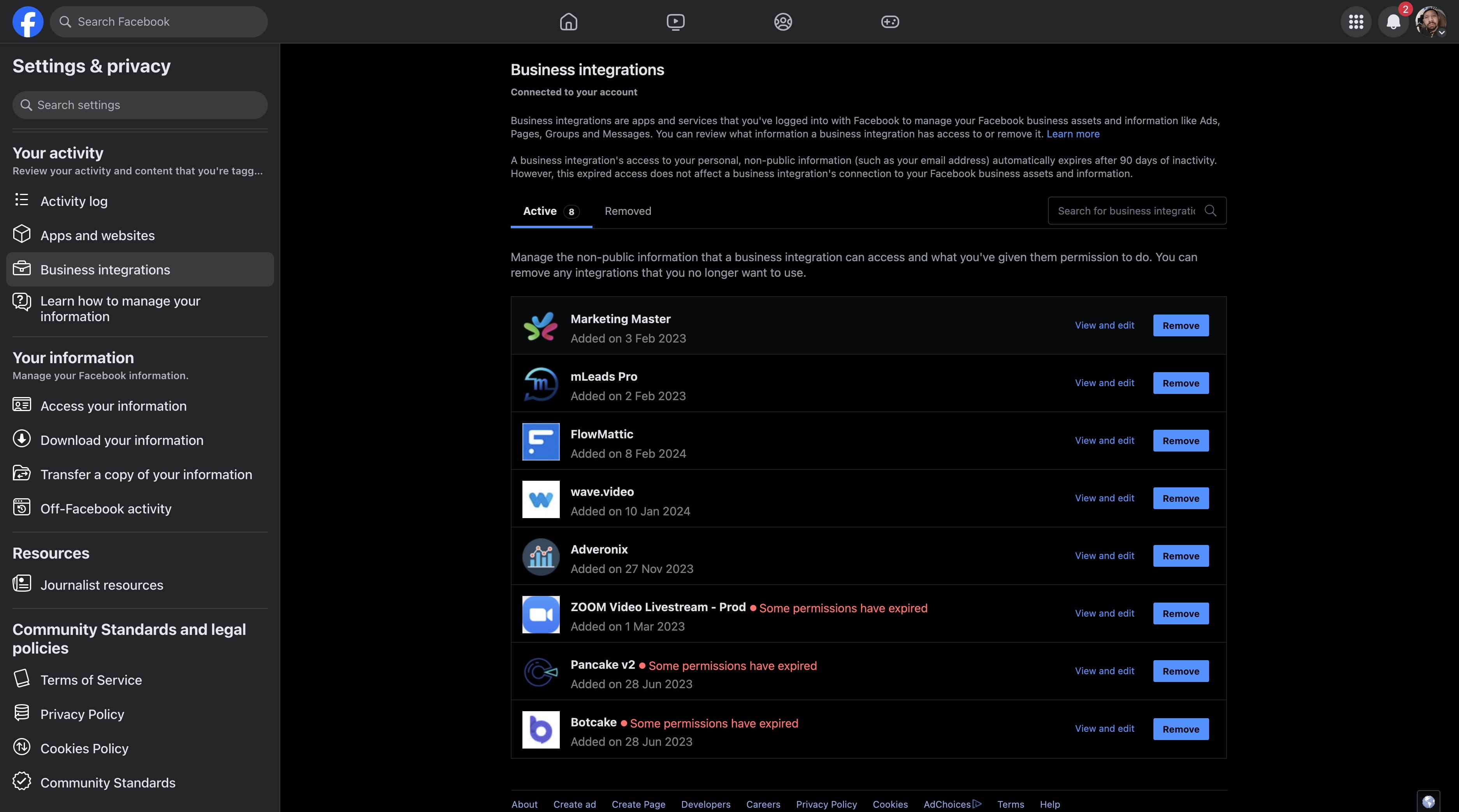The image size is (1459, 812).
Task: Click Pancake v2 expired permissions notice
Action: coord(728,666)
